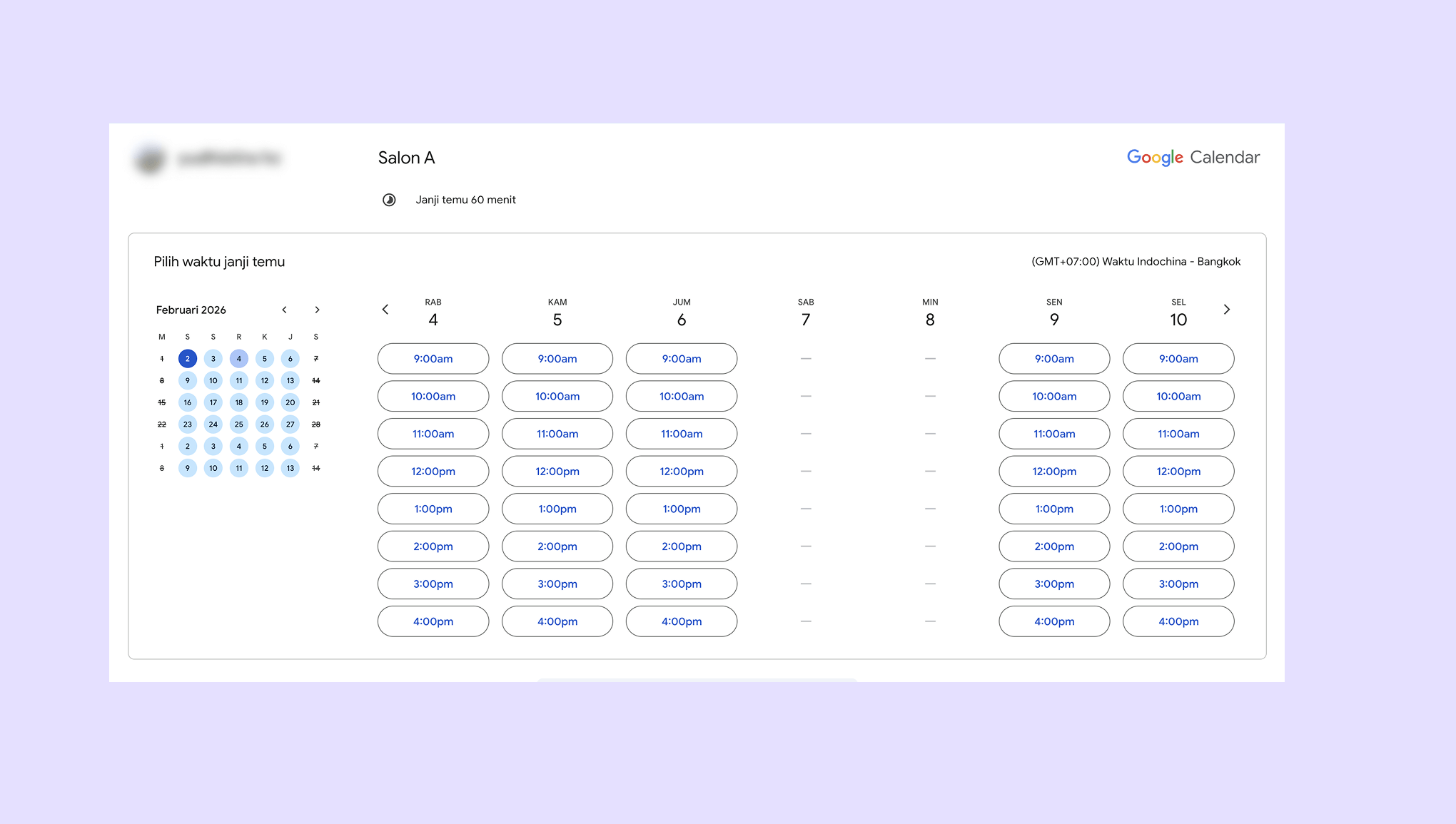Select February 2 in the mini calendar
Image resolution: width=1456 pixels, height=824 pixels.
coord(188,359)
